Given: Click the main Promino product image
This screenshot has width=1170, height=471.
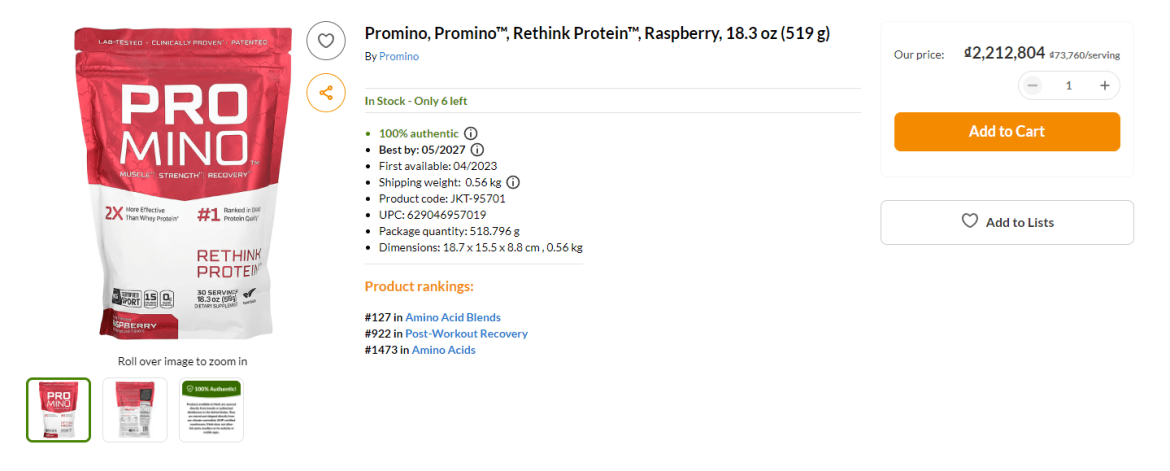Looking at the screenshot, I should [x=170, y=185].
